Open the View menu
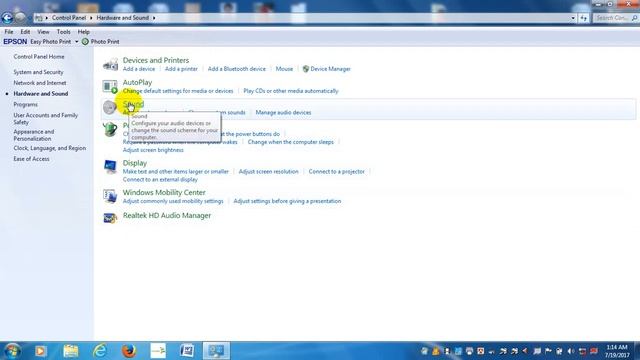The image size is (640, 360). click(43, 31)
